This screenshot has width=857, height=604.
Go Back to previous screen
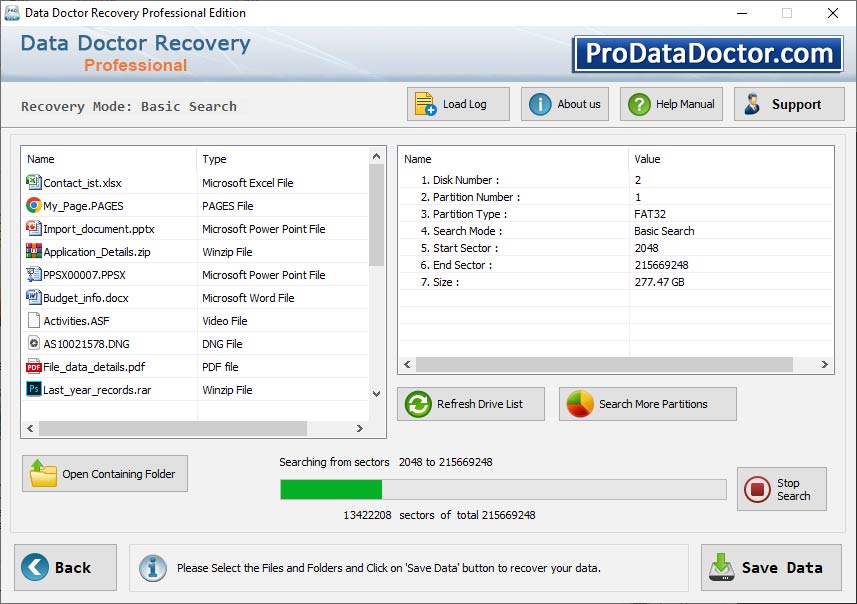coord(64,567)
